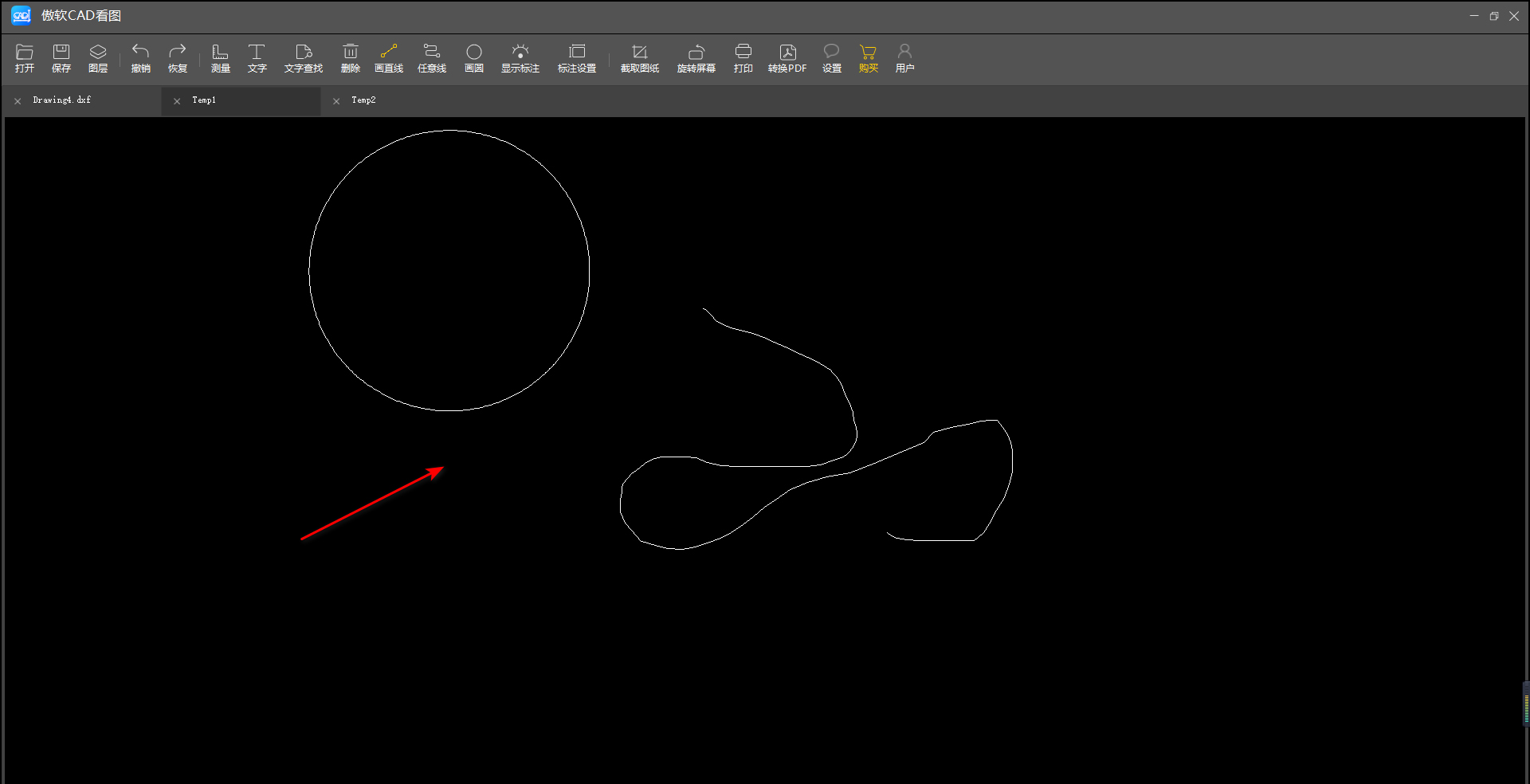Viewport: 1530px width, 784px height.
Task: Click 旋转屏幕 rotate screen icon
Action: coord(696,58)
